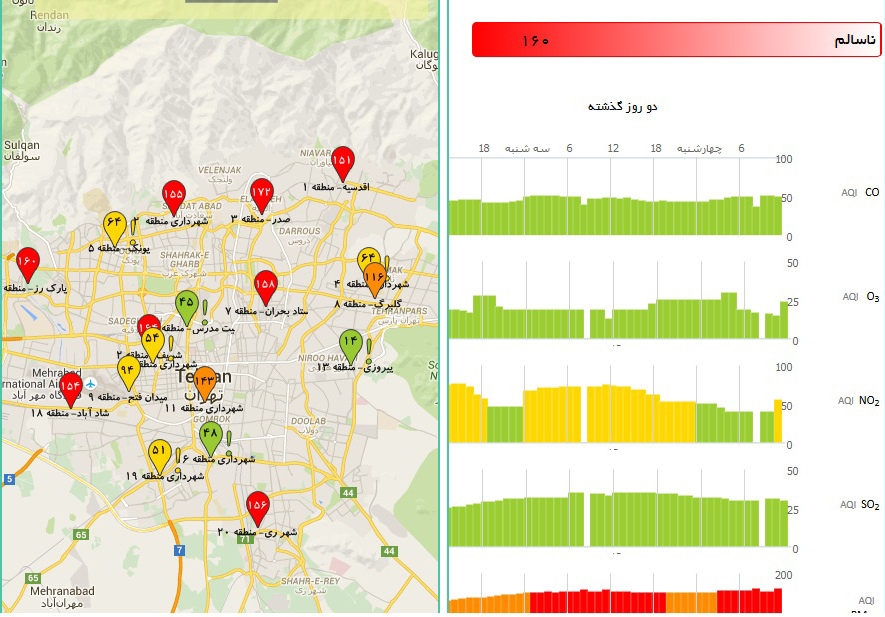Open the red 158 marker in map center
This screenshot has height=617, width=885.
pos(265,285)
